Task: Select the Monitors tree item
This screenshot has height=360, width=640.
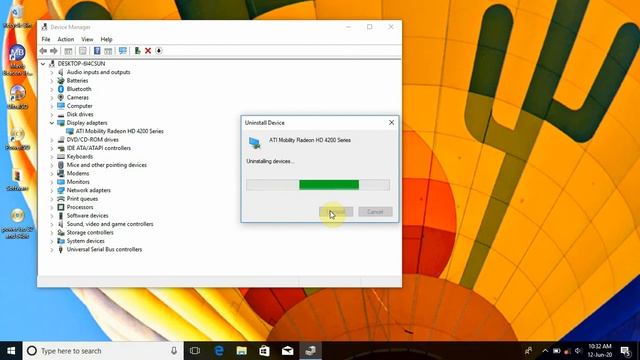Action: pos(78,182)
